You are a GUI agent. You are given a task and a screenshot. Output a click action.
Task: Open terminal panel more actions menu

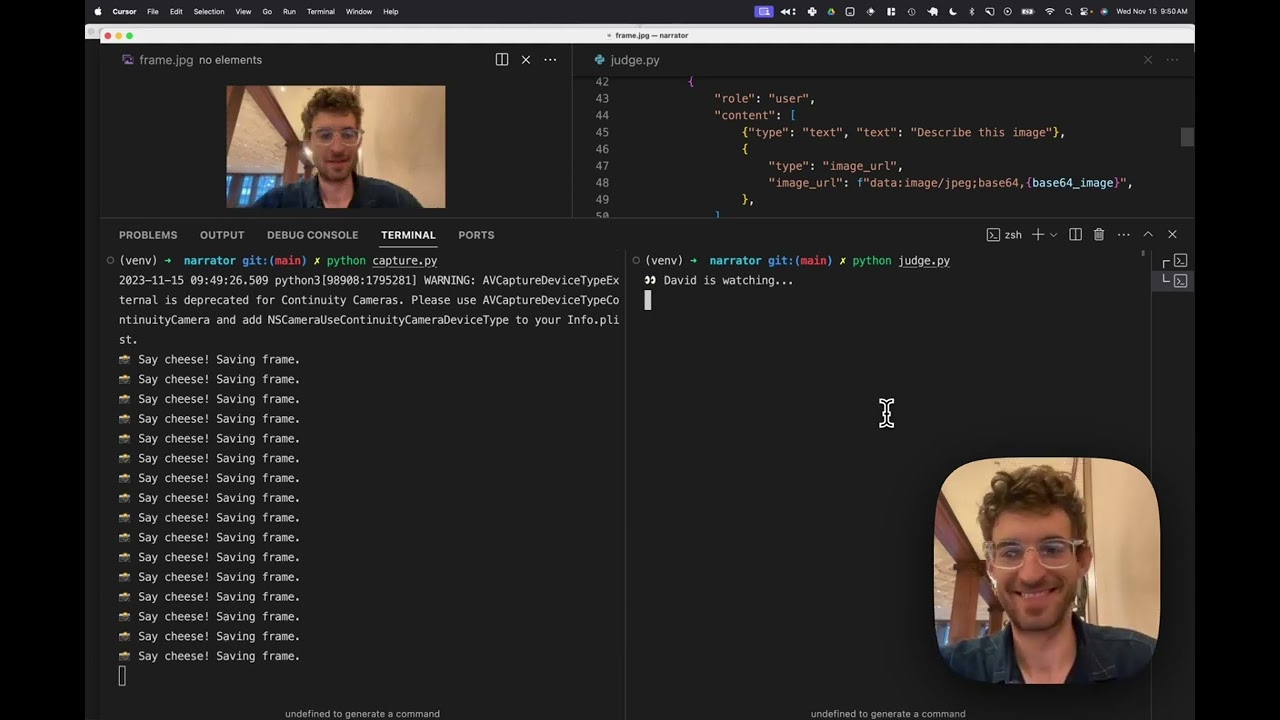click(x=1124, y=235)
